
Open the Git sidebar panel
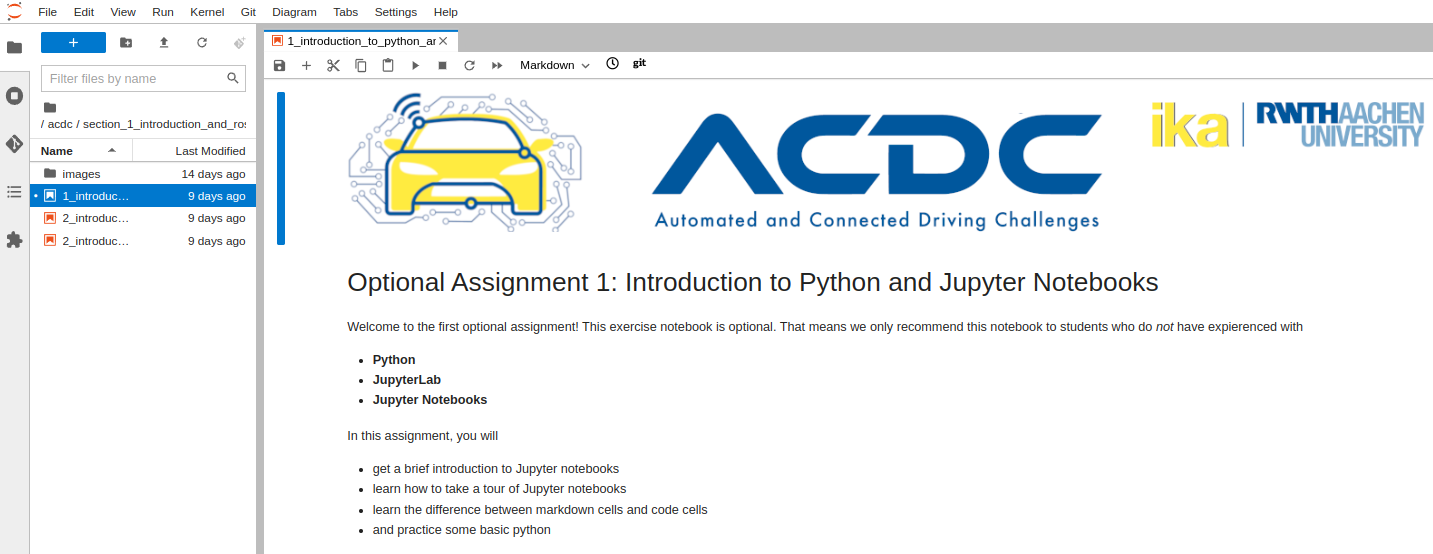point(14,144)
